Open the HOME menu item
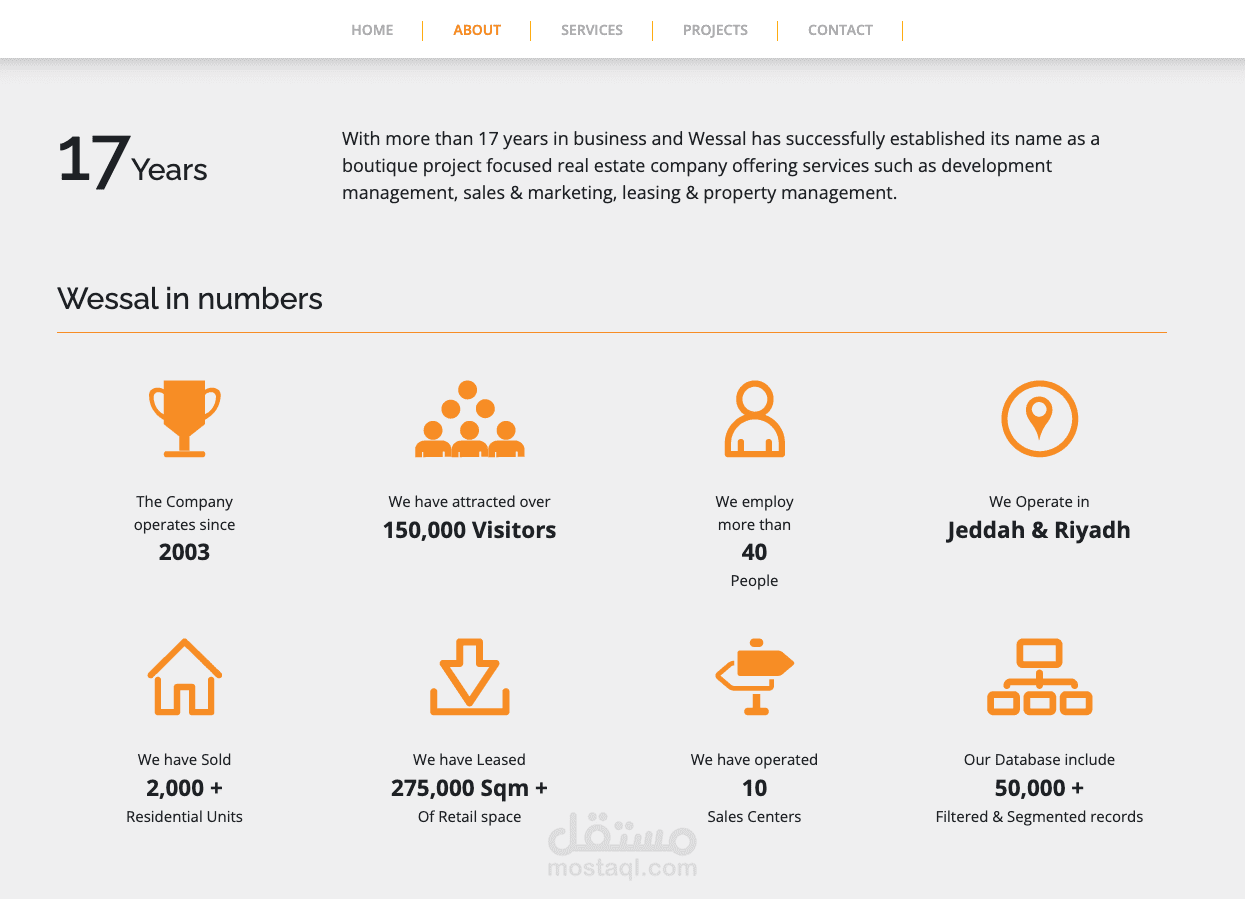This screenshot has width=1245, height=899. pyautogui.click(x=372, y=30)
